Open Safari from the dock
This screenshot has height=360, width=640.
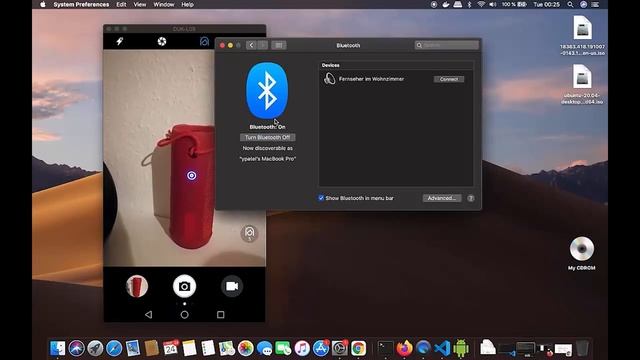[114, 348]
